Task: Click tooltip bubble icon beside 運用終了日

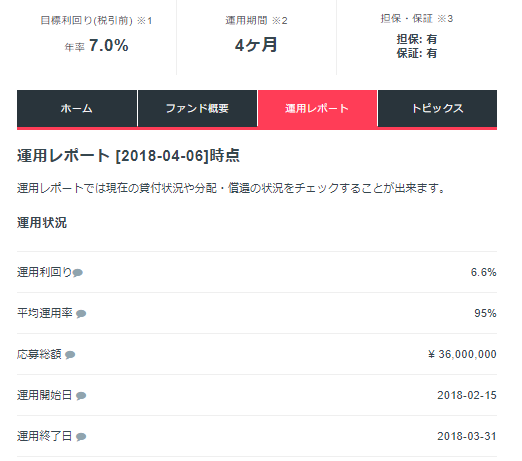Action: pos(81,437)
